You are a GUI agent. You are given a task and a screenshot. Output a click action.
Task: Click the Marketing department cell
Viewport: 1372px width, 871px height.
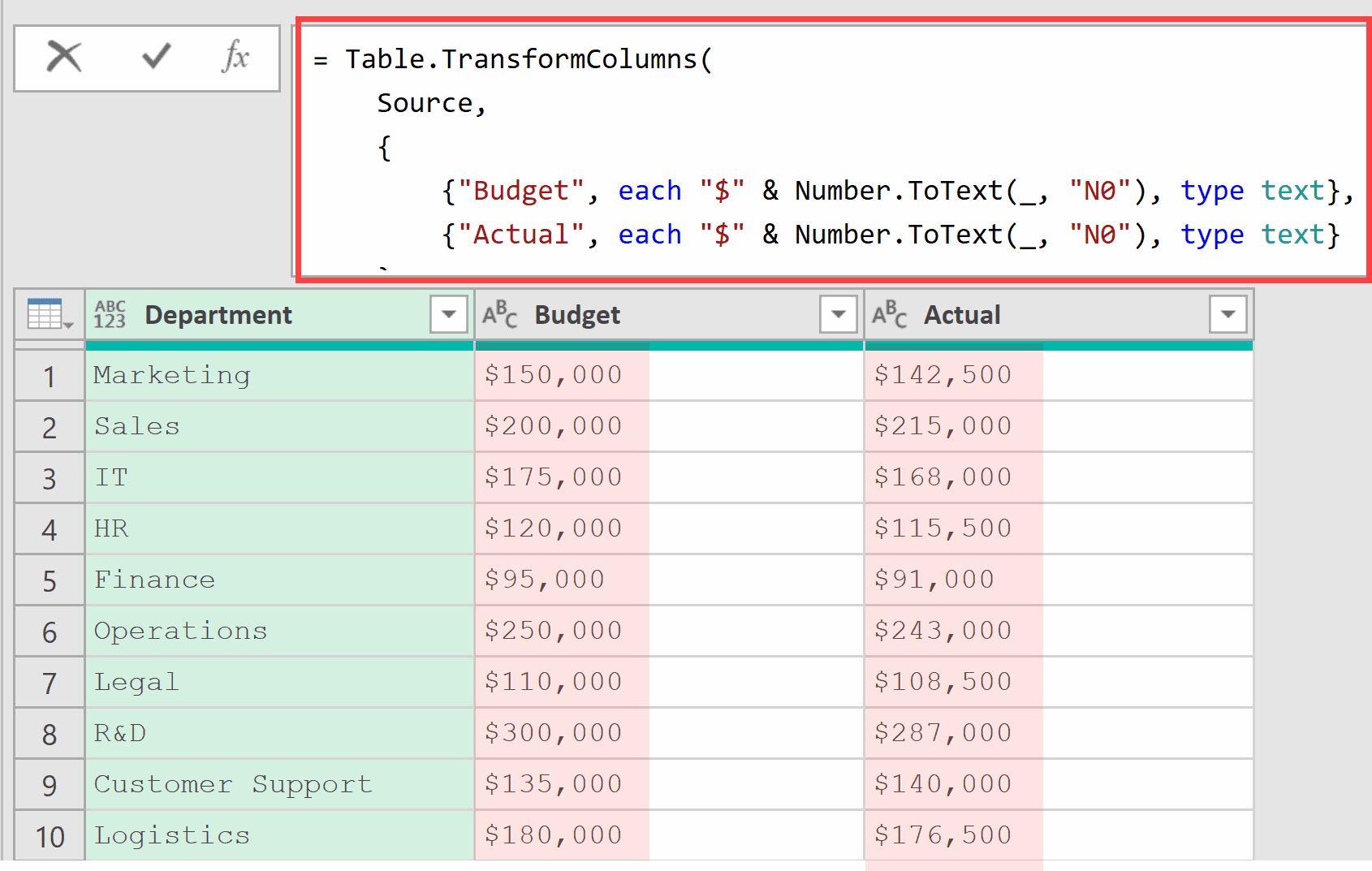pyautogui.click(x=172, y=375)
